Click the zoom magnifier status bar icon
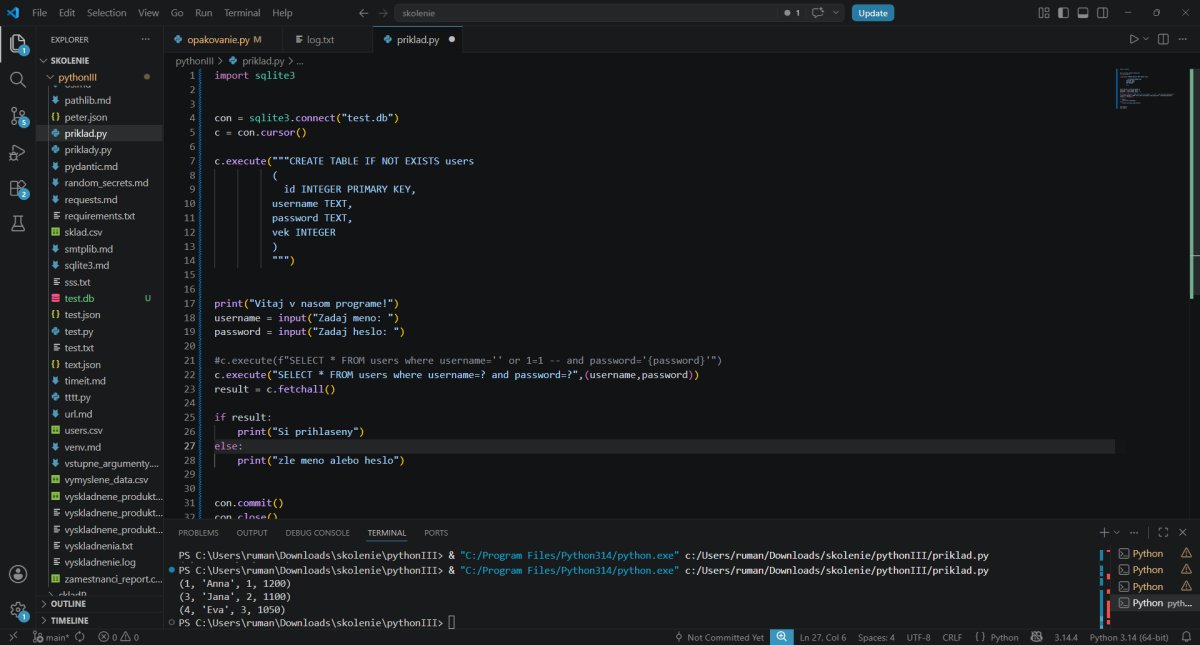 pos(781,637)
